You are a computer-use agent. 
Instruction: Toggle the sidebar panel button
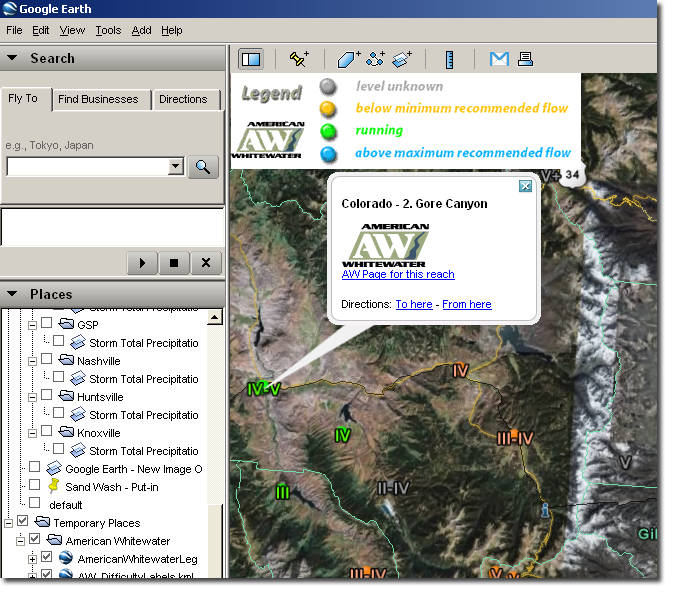(x=251, y=59)
